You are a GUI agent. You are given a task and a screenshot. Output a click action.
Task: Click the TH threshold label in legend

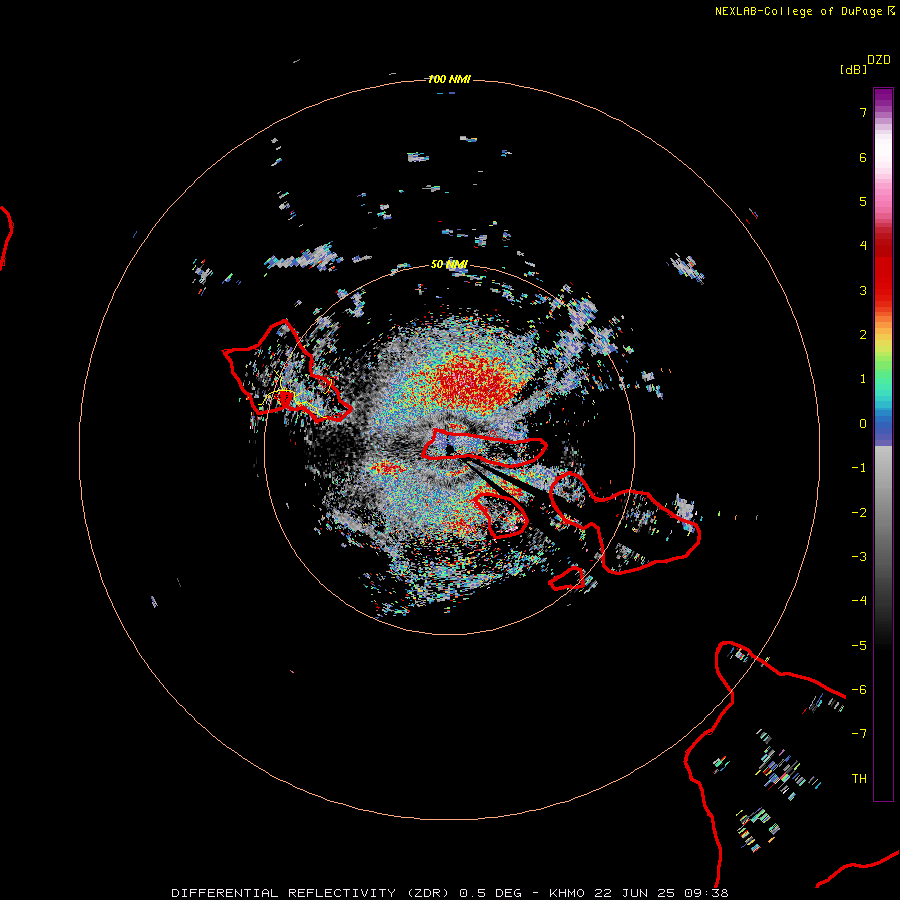[859, 779]
